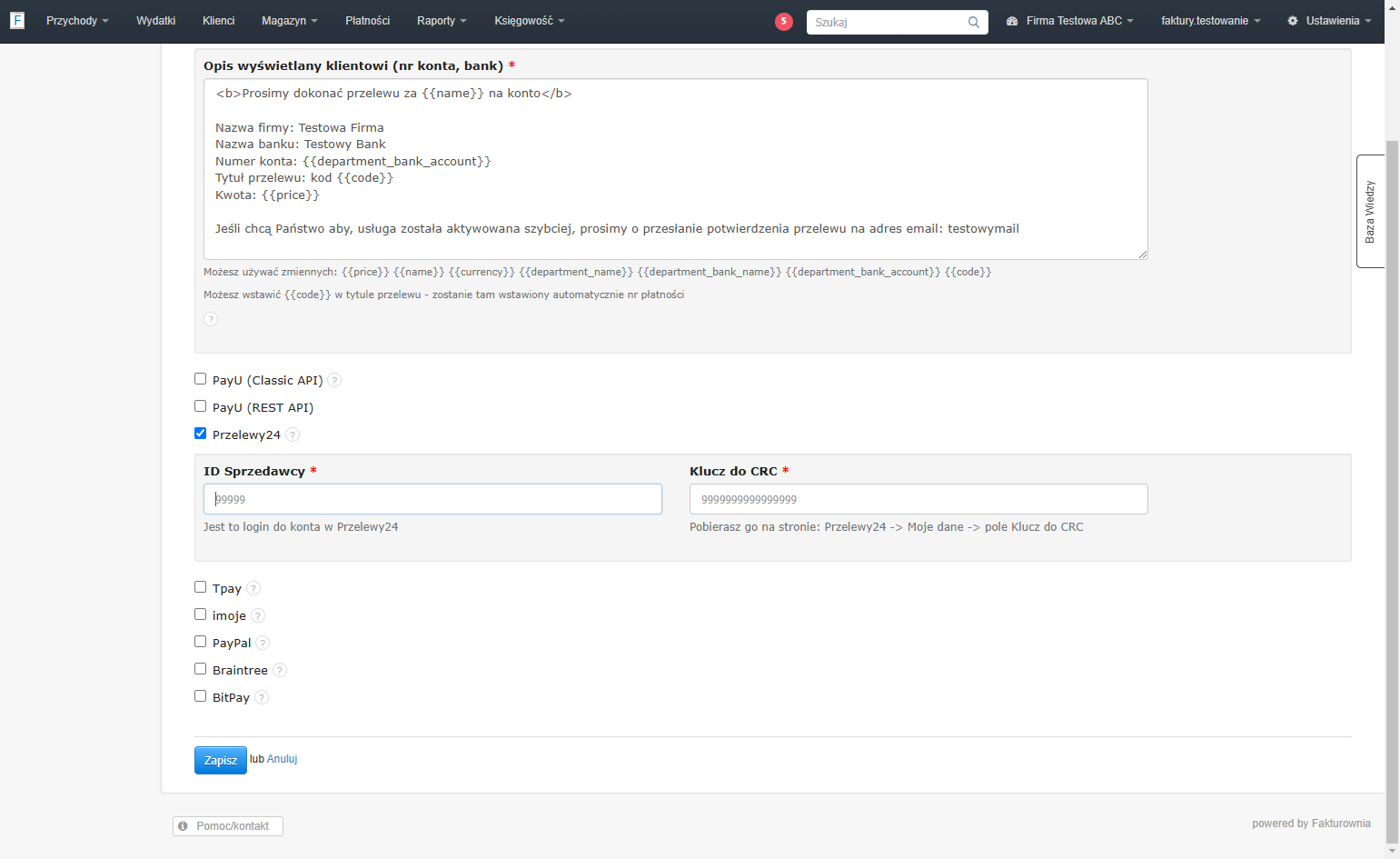Click the Zapisz save button
Screen dimensions: 1400x859
tap(221, 760)
